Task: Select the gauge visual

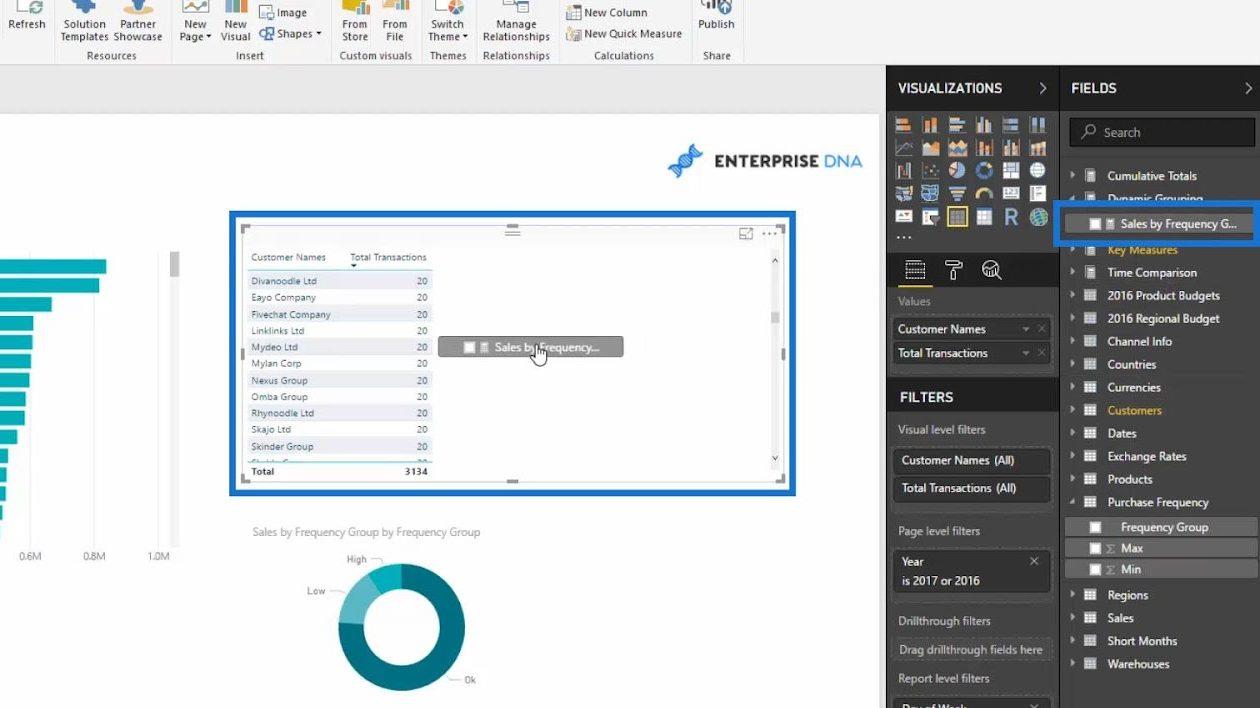Action: 984,193
